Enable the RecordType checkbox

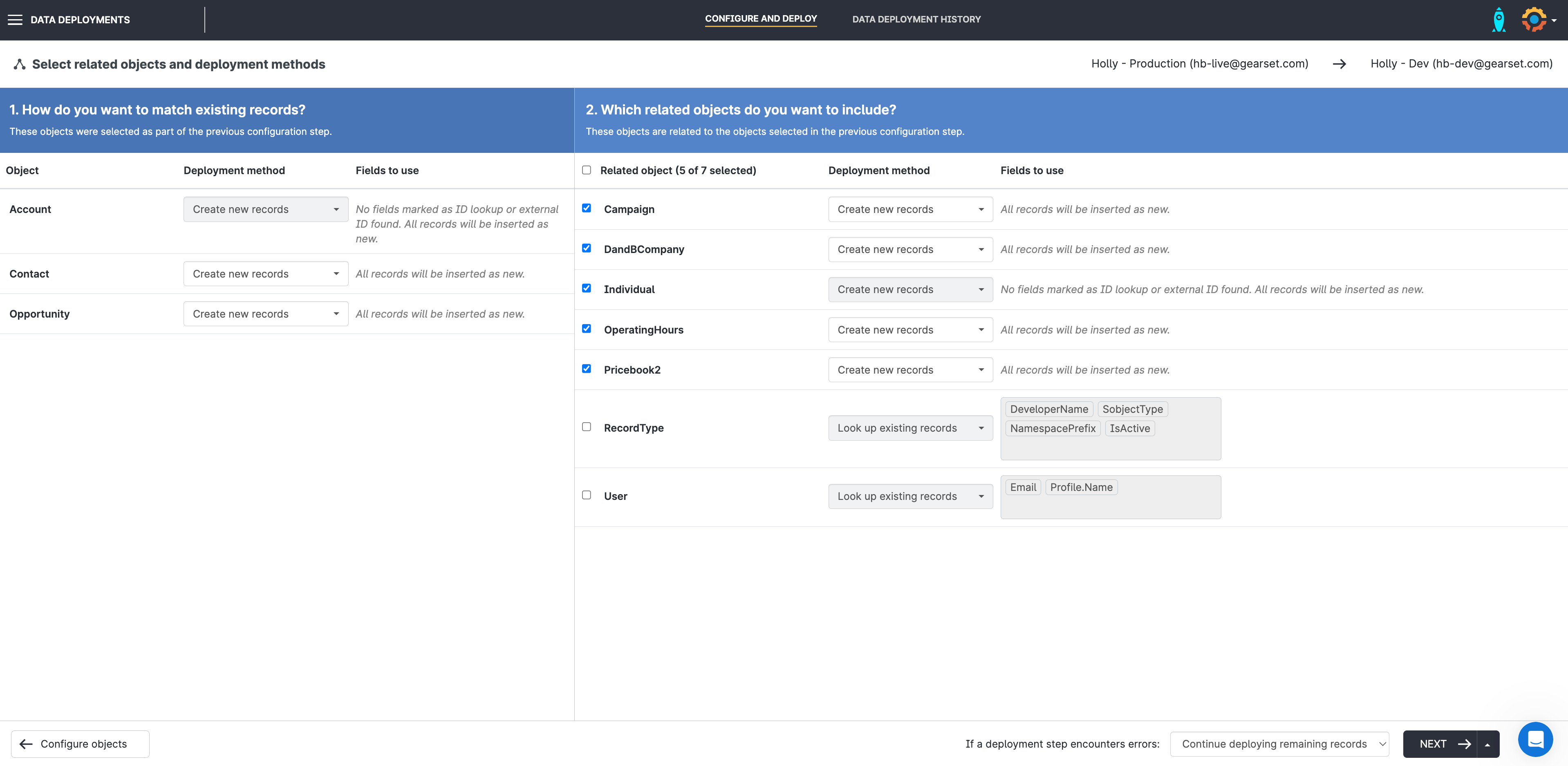[586, 427]
